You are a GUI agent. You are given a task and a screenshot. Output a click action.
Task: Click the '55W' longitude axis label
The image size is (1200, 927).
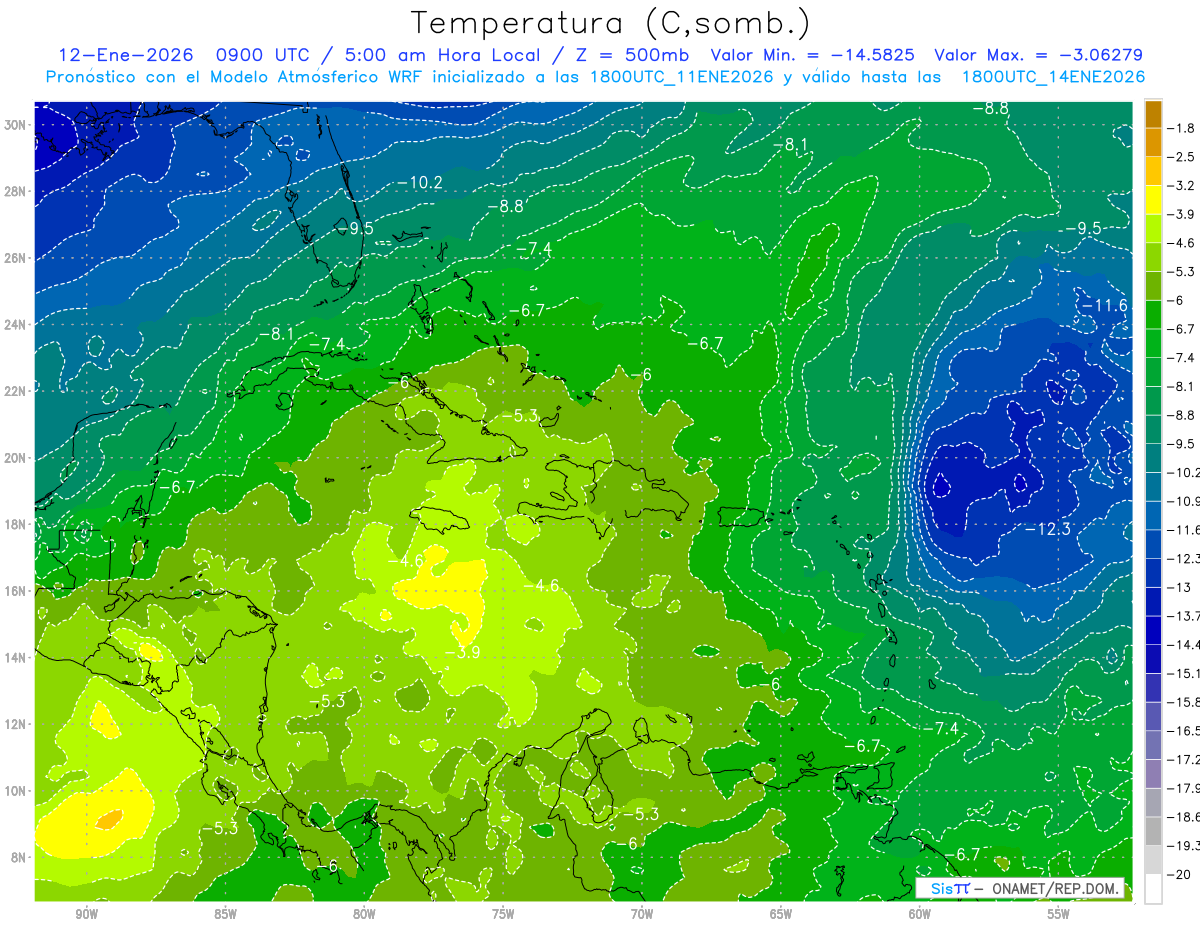point(1059,914)
